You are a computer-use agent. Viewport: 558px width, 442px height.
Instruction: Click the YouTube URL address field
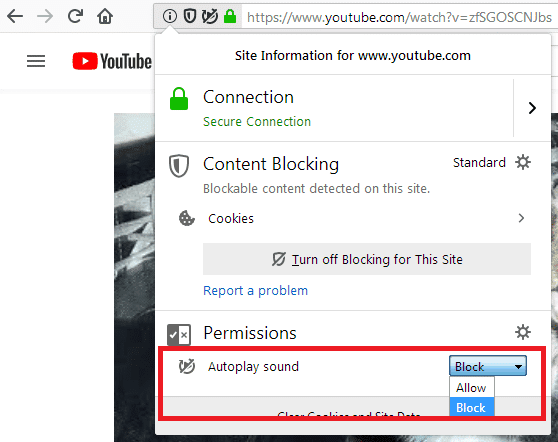(x=399, y=17)
